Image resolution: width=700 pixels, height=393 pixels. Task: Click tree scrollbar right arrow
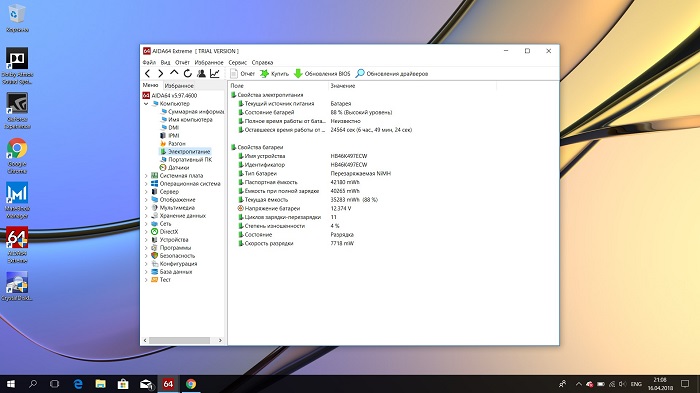220,341
